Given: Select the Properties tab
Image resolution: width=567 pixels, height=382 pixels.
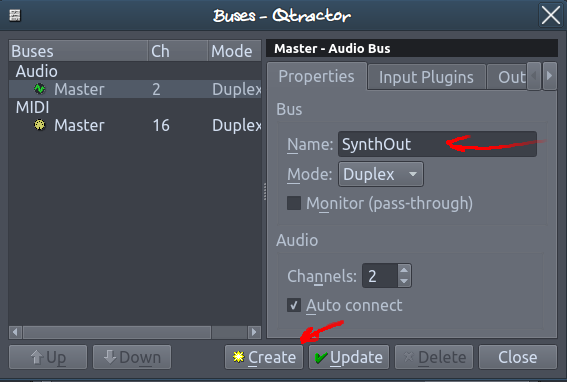Looking at the screenshot, I should pyautogui.click(x=317, y=76).
